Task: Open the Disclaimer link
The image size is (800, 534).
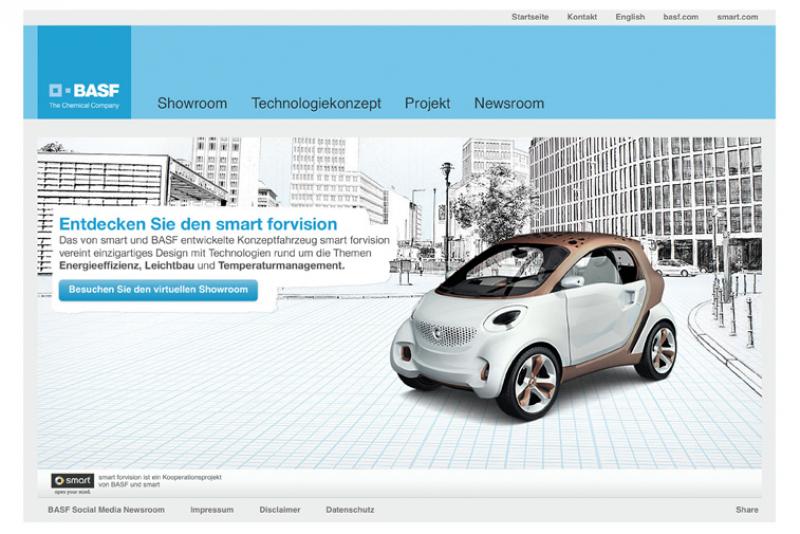Action: [x=280, y=510]
